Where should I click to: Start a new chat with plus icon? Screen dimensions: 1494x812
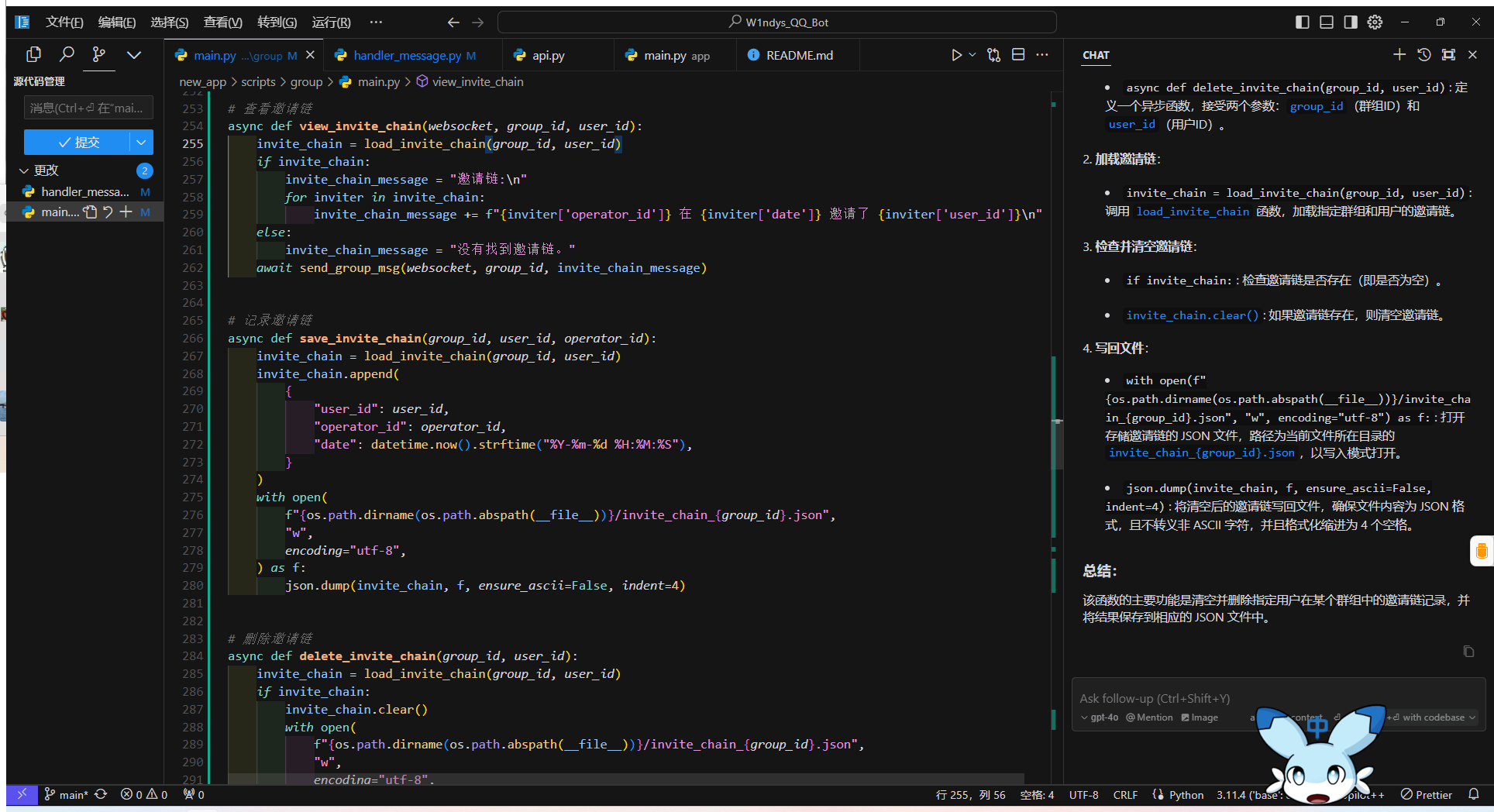pos(1399,54)
